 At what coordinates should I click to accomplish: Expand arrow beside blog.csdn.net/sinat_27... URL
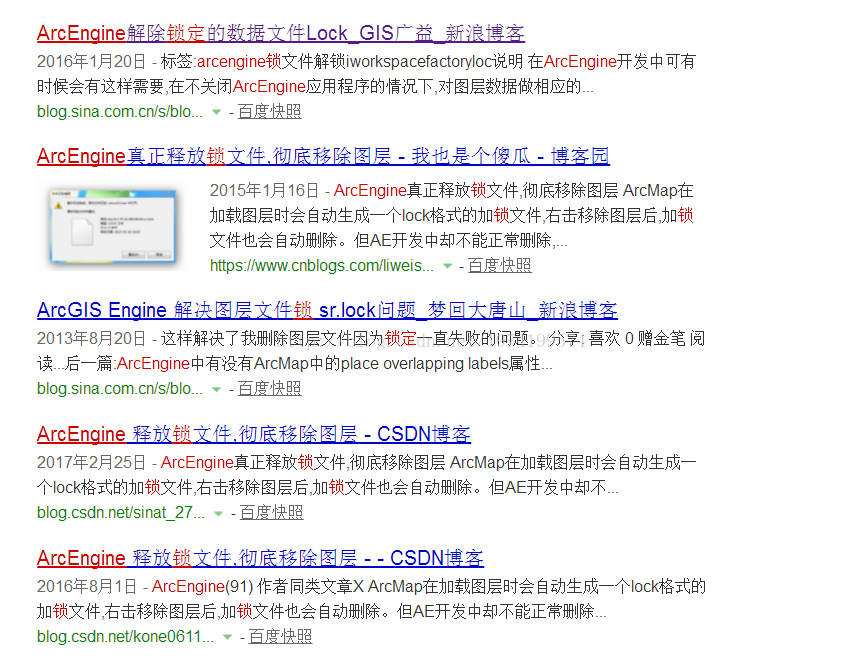click(x=218, y=513)
